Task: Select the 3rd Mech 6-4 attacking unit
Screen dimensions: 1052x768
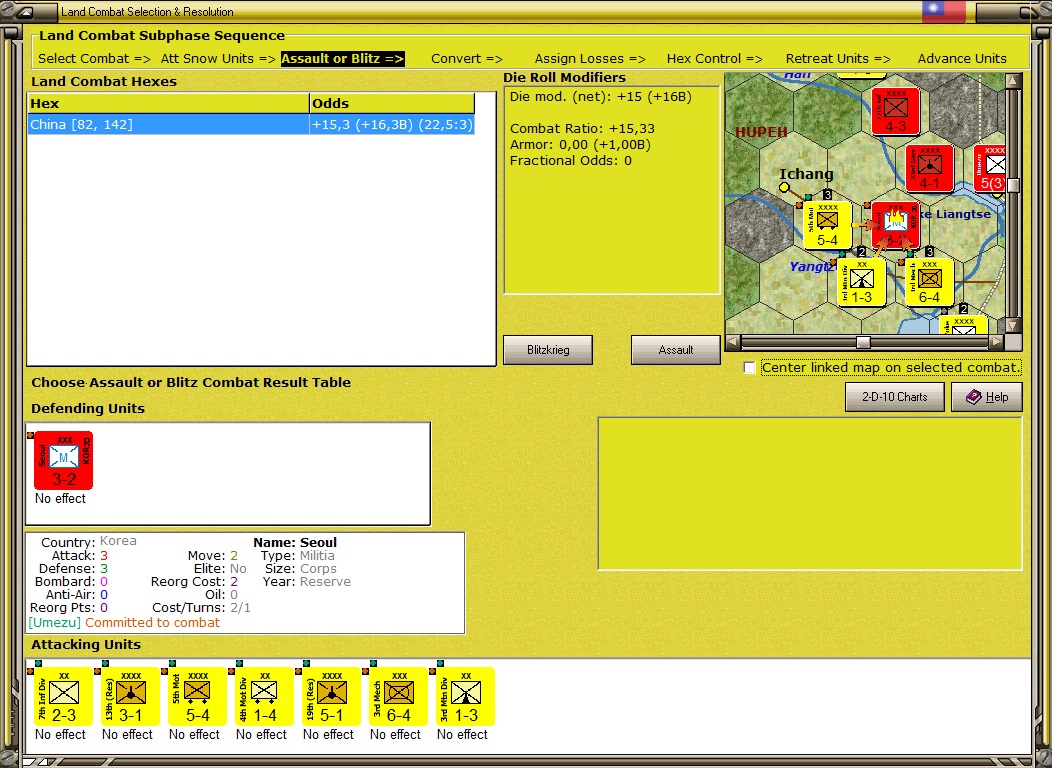Action: tap(399, 696)
